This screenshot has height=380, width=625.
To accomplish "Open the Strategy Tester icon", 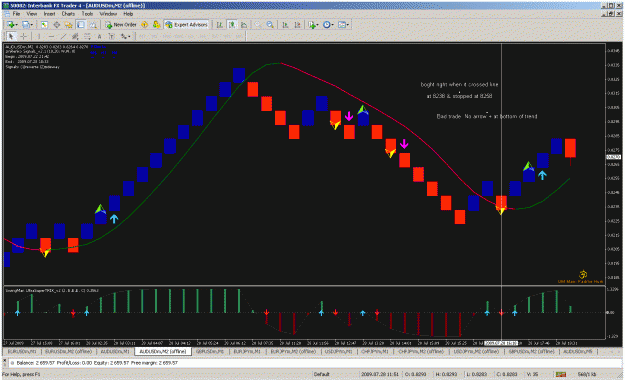I will [93, 25].
